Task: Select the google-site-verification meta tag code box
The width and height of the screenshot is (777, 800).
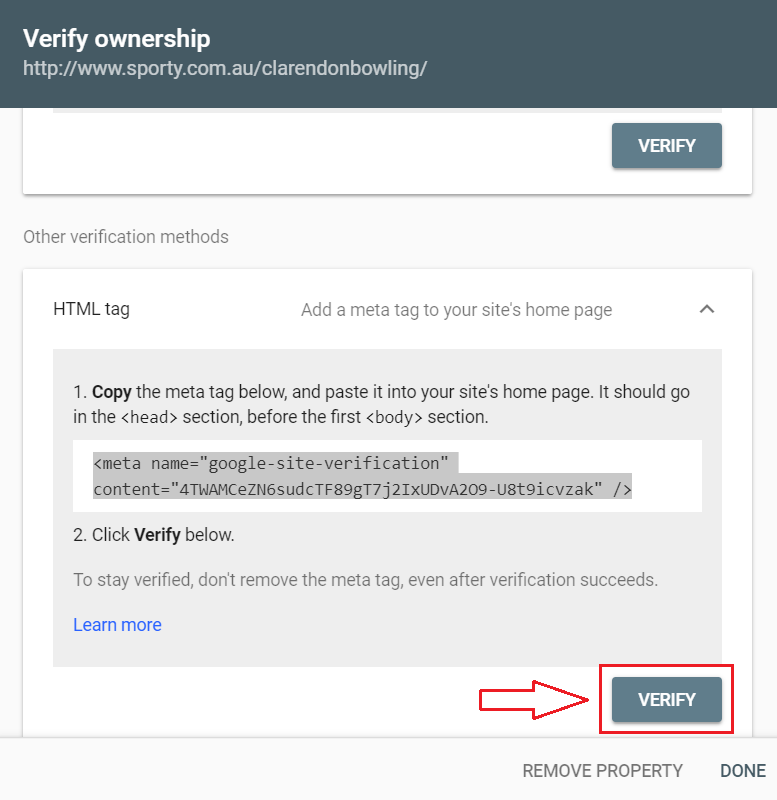Action: (387, 476)
